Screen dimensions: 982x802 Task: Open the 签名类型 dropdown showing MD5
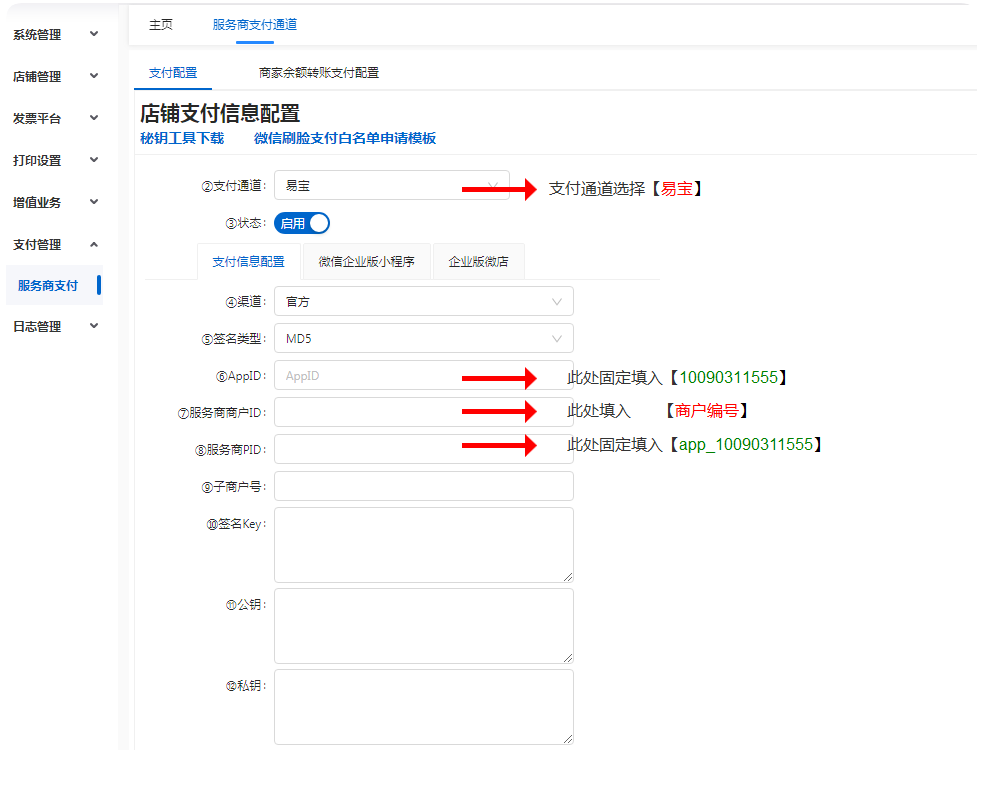pyautogui.click(x=423, y=338)
